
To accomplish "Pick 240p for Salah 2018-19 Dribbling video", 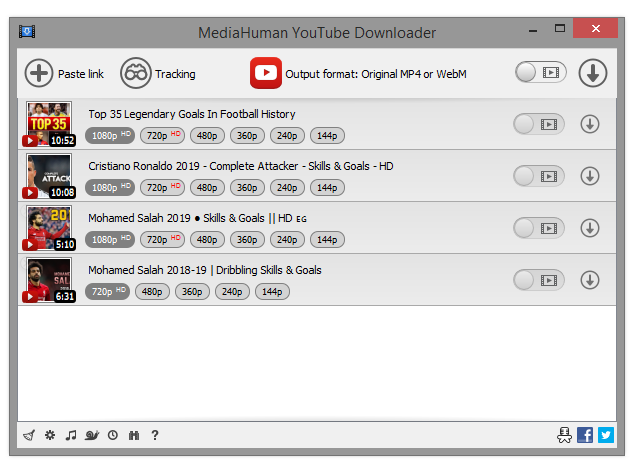I will 232,292.
